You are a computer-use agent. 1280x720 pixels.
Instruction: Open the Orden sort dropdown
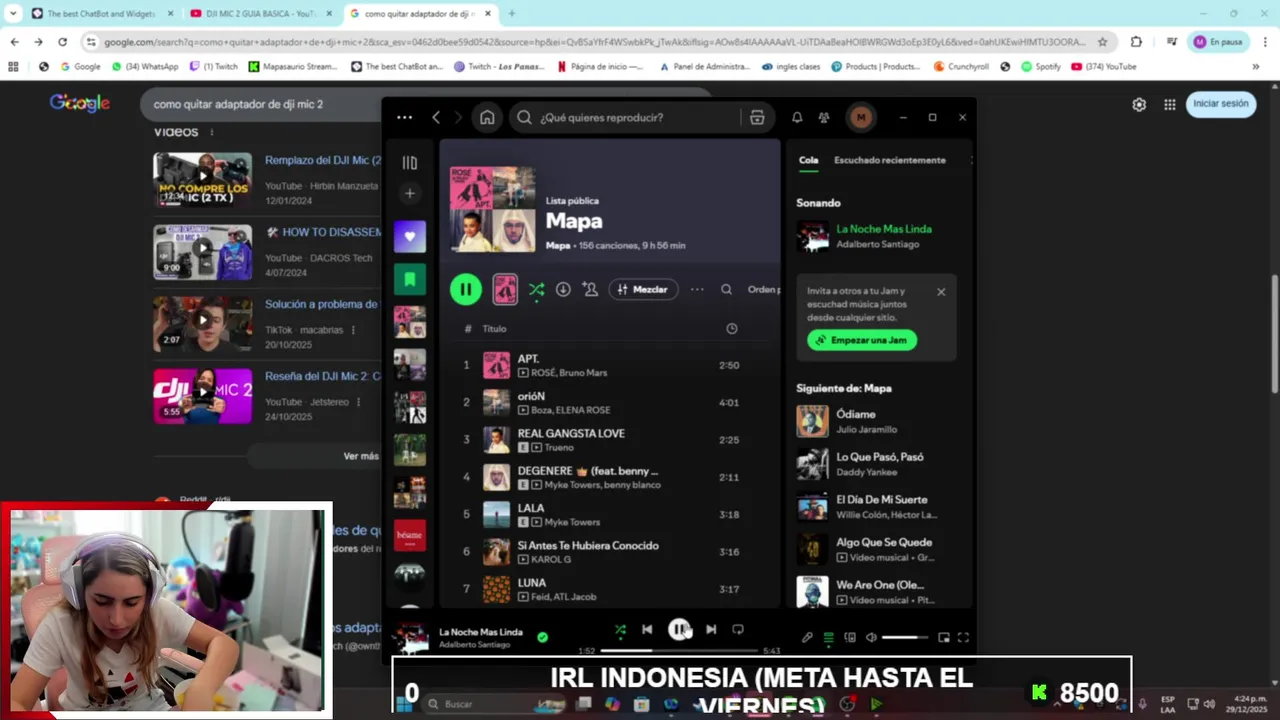tap(764, 289)
